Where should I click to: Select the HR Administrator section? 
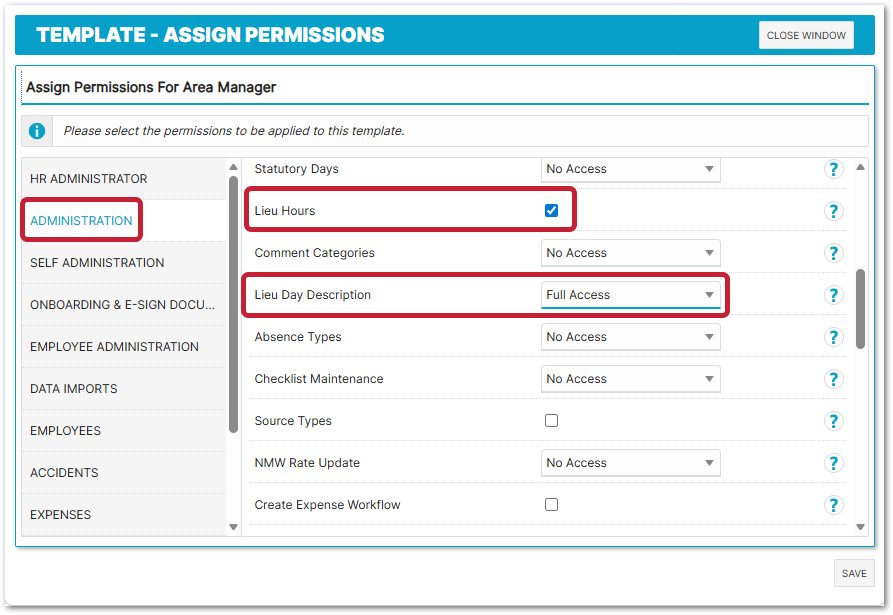(x=88, y=179)
